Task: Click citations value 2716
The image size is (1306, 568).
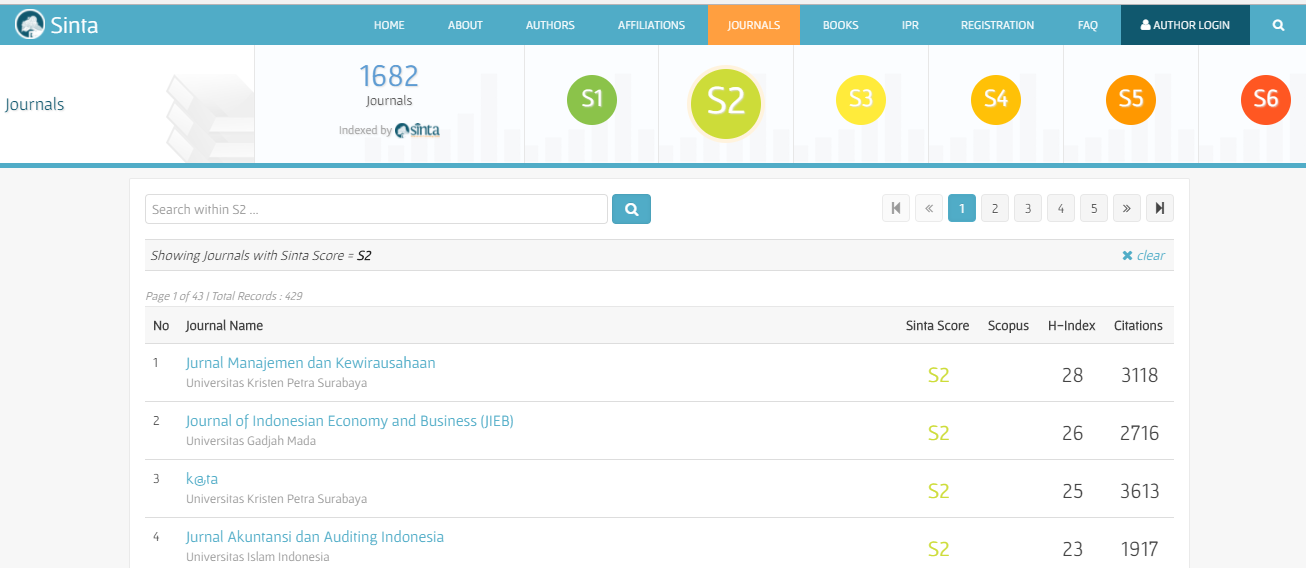Action: tap(1139, 433)
